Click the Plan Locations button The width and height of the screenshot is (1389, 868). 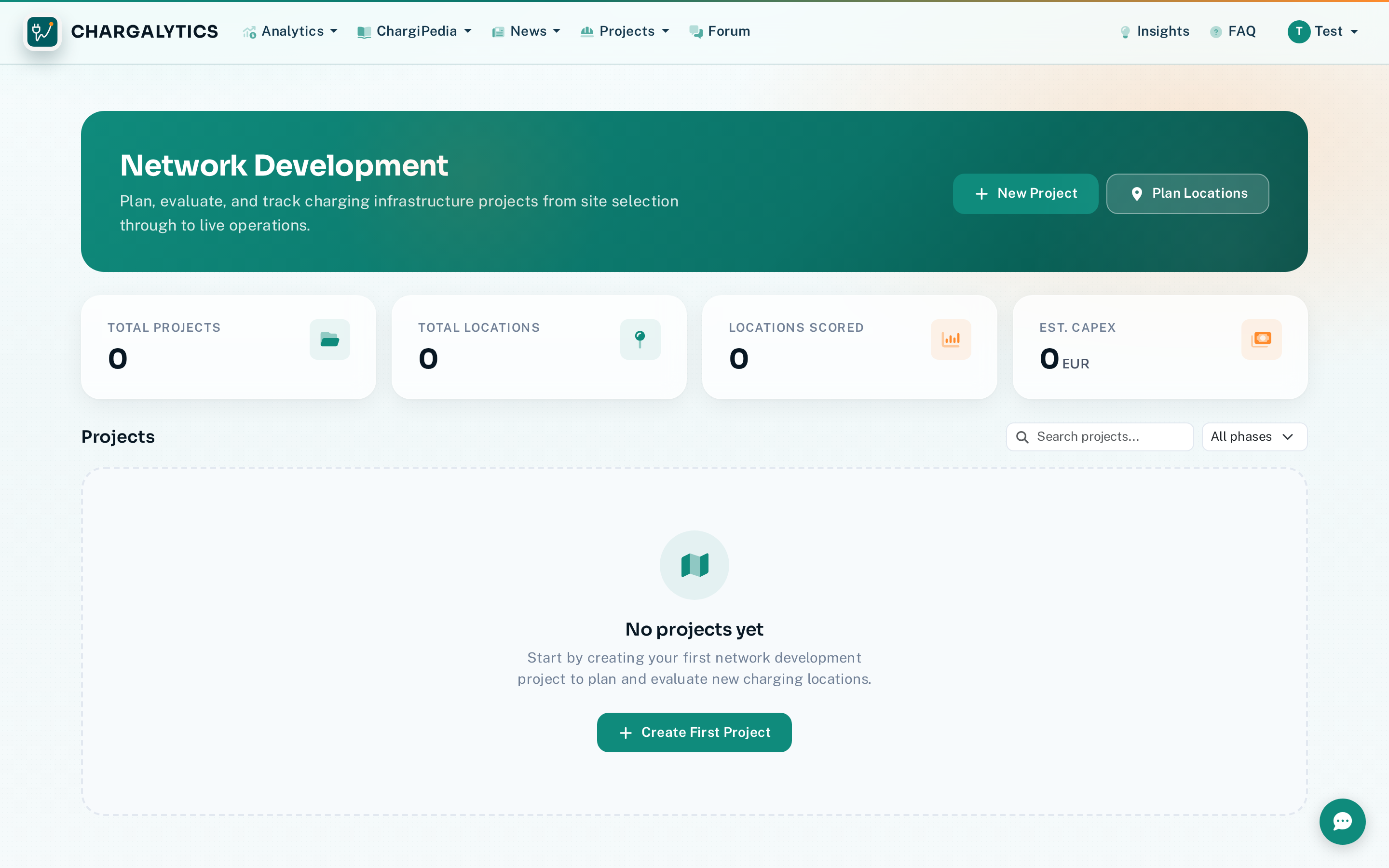[1187, 193]
